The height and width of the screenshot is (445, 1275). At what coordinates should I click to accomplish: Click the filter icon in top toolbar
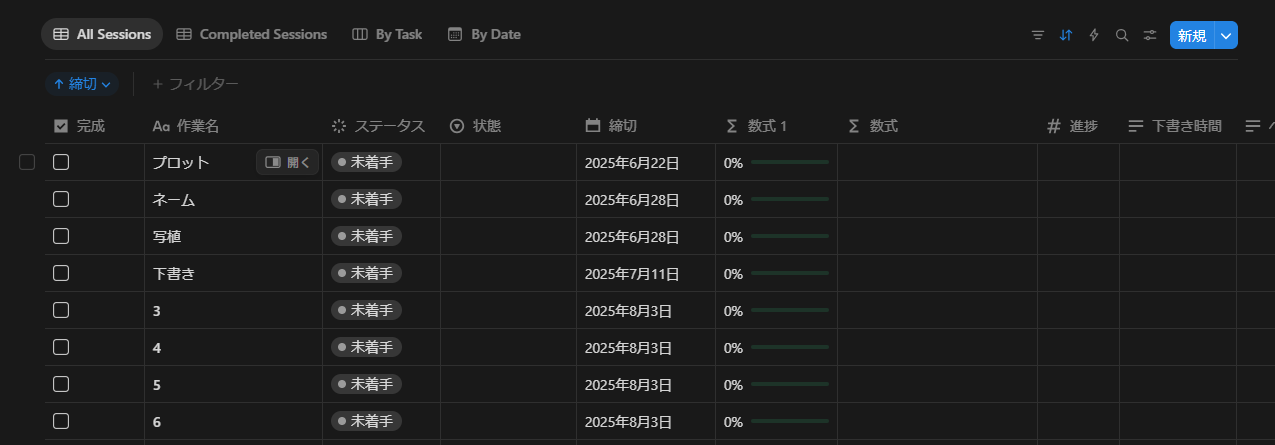[1038, 35]
